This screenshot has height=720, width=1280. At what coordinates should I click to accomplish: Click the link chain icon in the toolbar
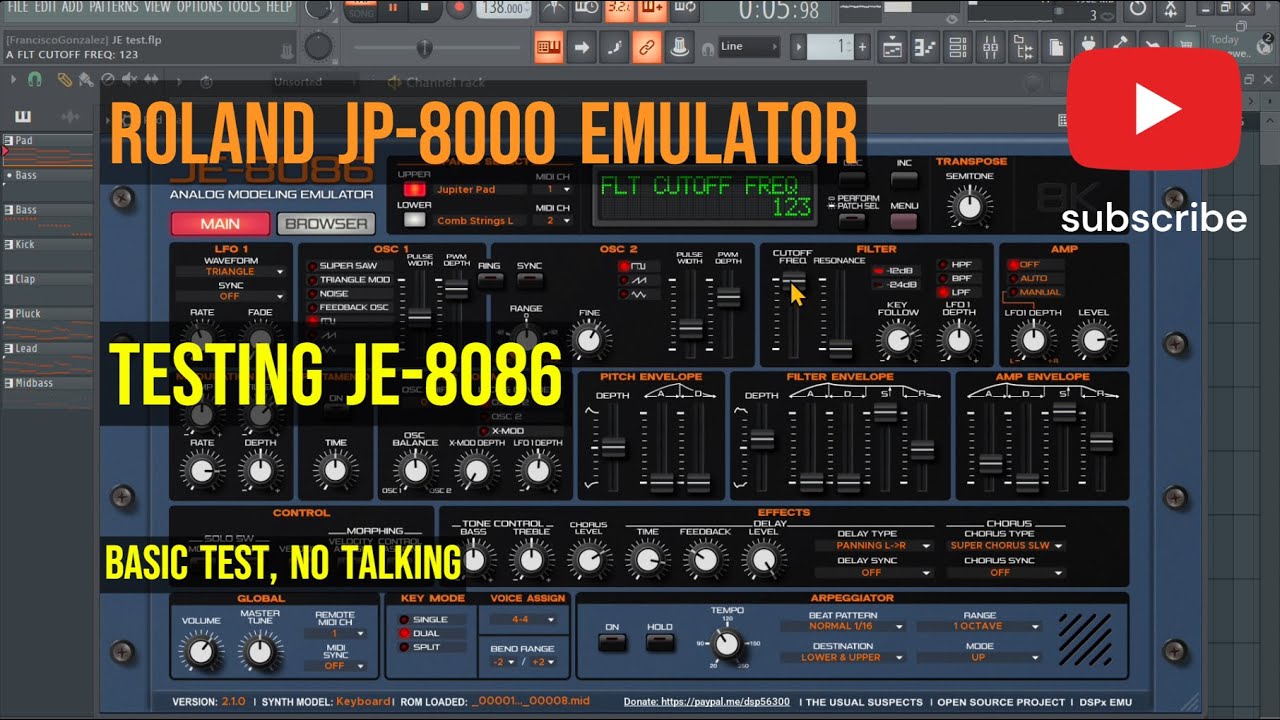[x=647, y=46]
